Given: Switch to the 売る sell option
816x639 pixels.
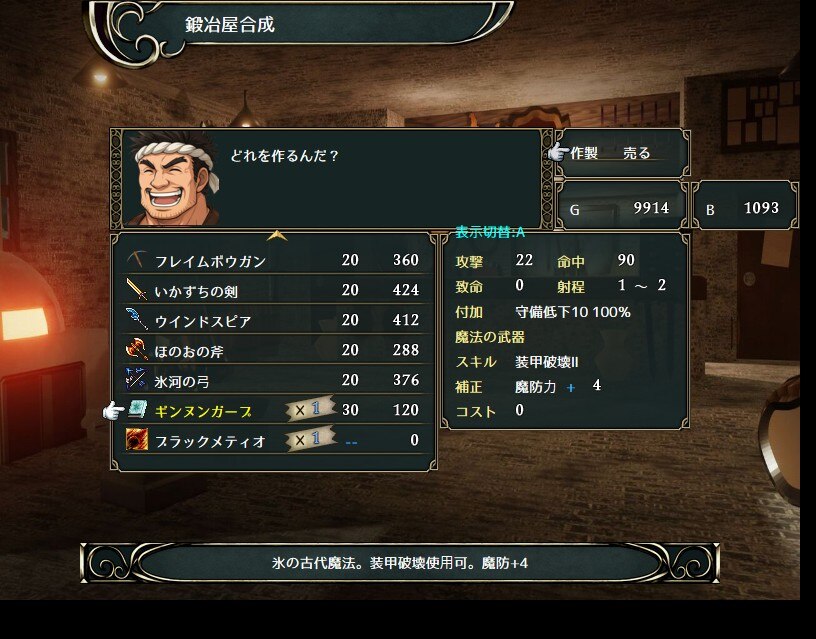Looking at the screenshot, I should pyautogui.click(x=637, y=153).
